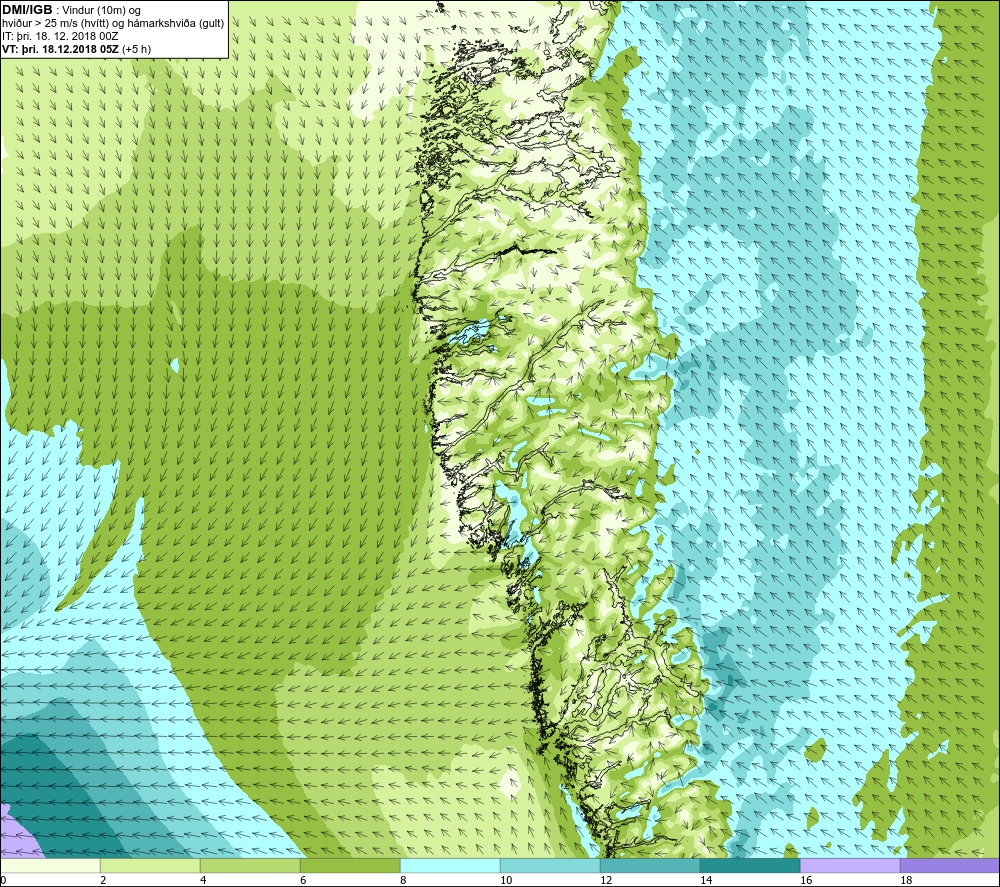Click the legend scale label 10
This screenshot has height=887, width=1000.
pyautogui.click(x=506, y=881)
